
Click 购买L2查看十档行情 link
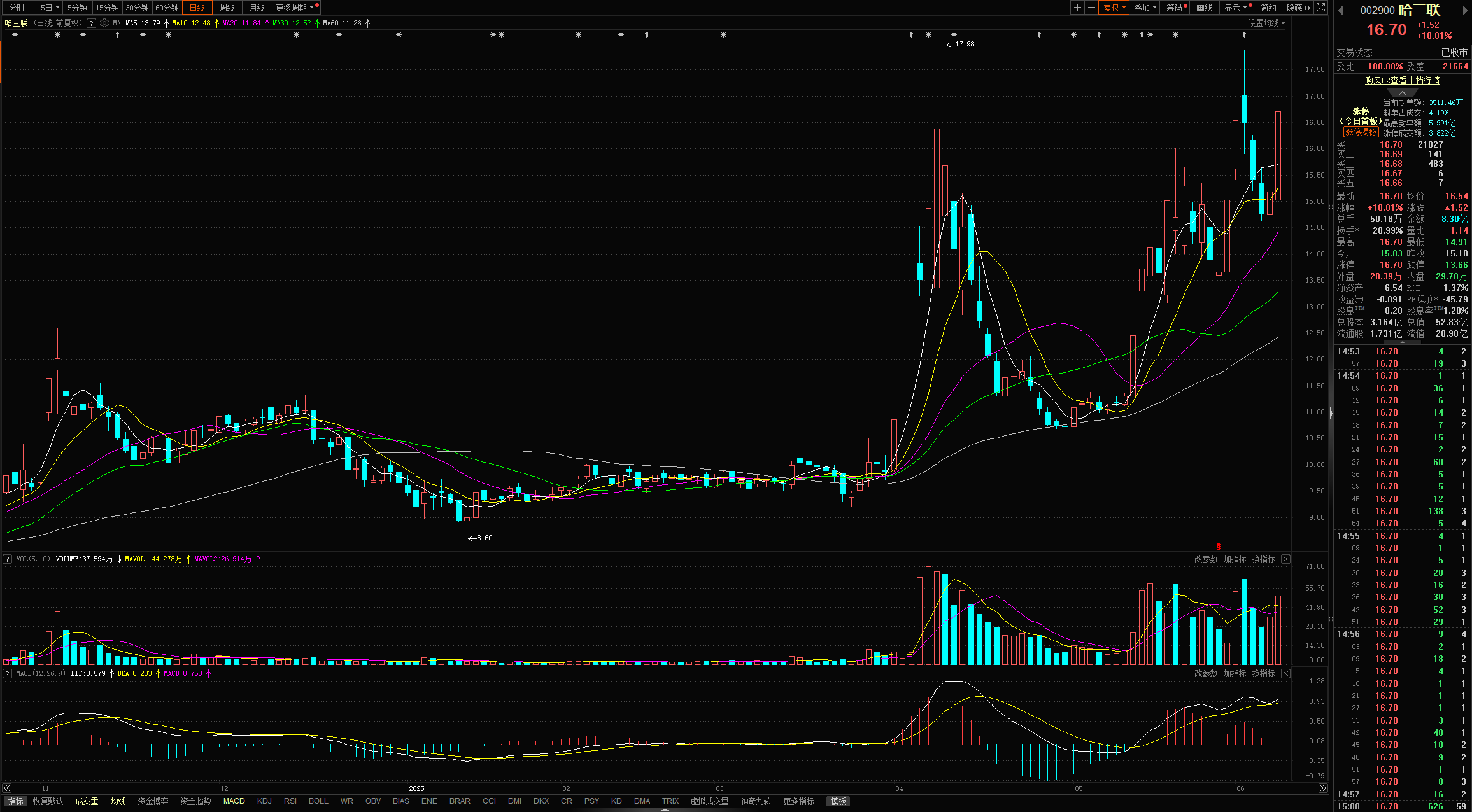coord(1402,80)
